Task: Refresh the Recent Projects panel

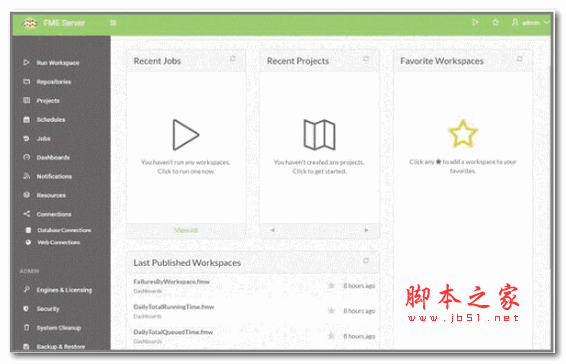Action: click(366, 58)
